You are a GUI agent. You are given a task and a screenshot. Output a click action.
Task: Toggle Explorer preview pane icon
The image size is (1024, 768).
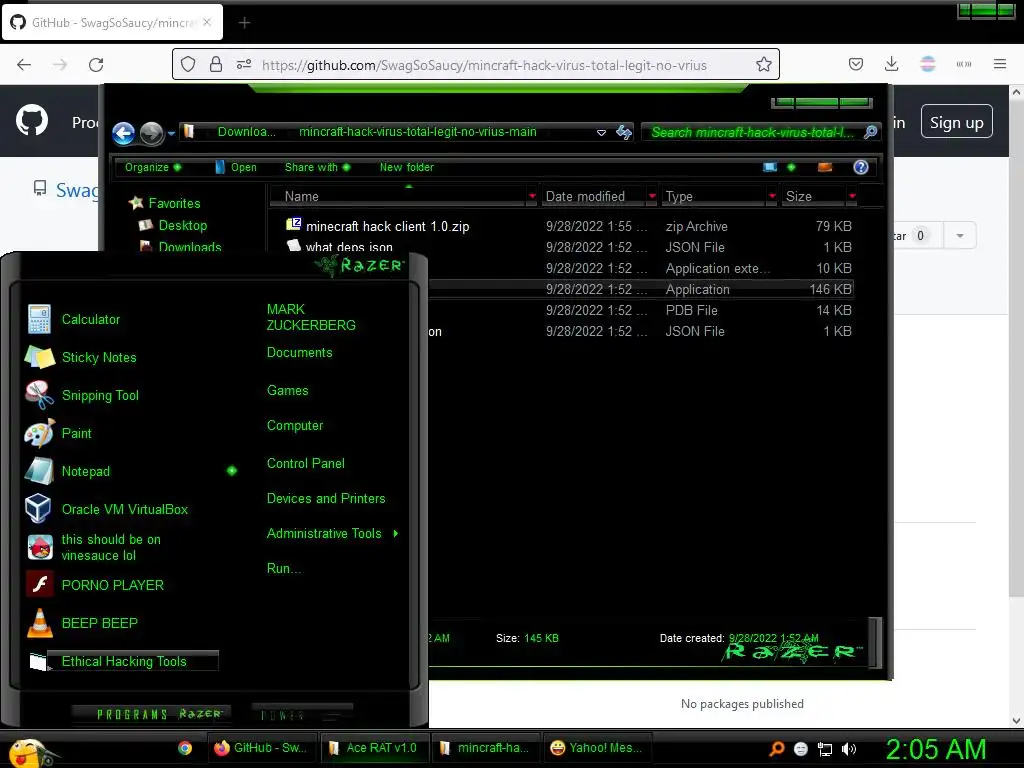[825, 167]
